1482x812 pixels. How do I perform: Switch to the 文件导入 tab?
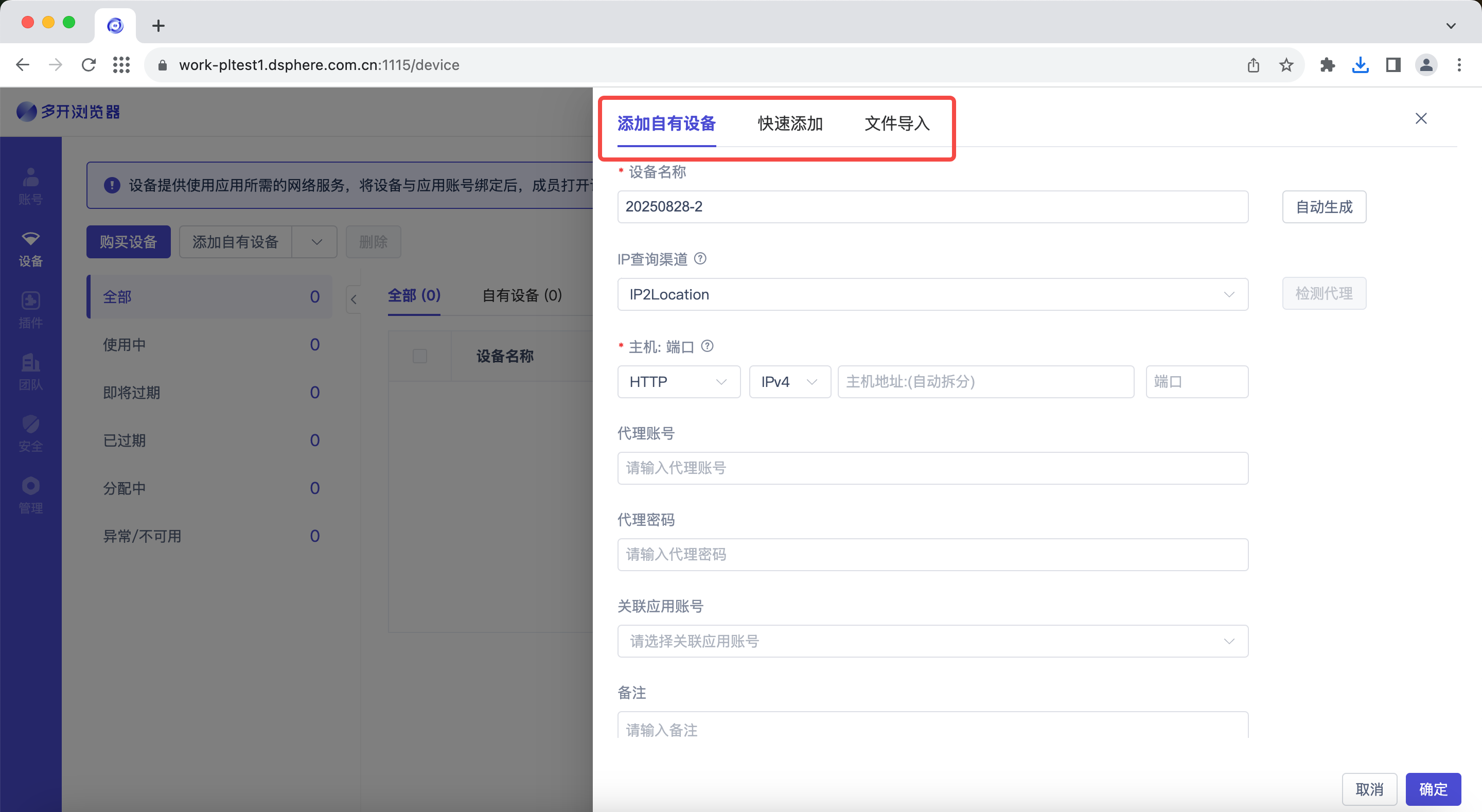[897, 123]
